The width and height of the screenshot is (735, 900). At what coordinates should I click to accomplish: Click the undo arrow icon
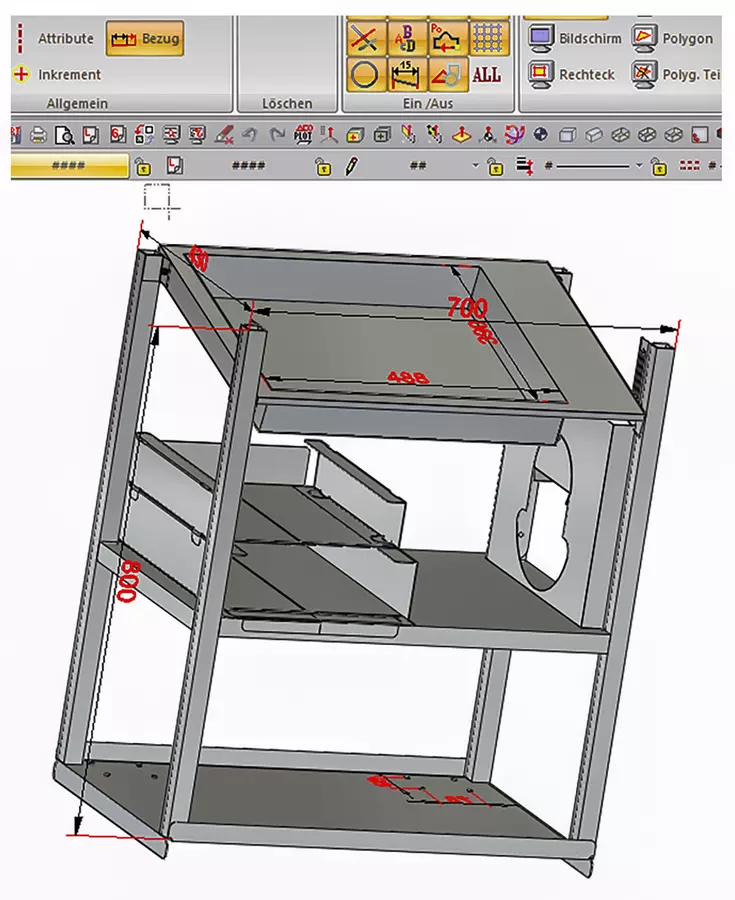coord(250,134)
